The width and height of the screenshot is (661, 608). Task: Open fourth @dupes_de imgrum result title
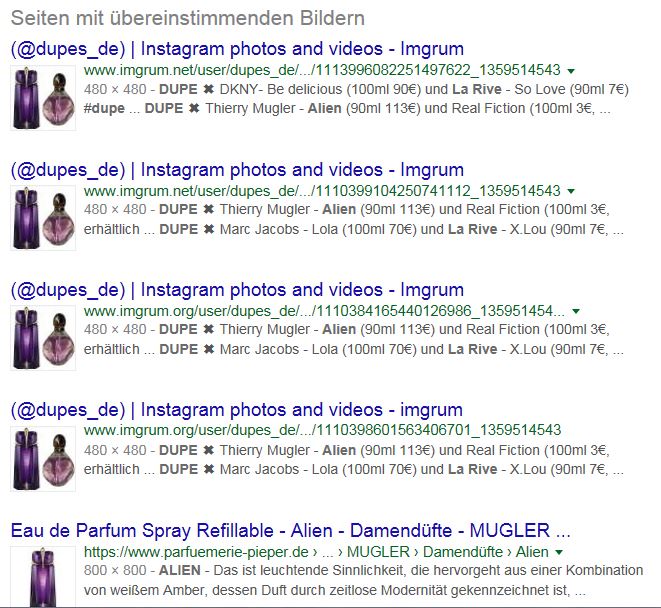(x=237, y=410)
